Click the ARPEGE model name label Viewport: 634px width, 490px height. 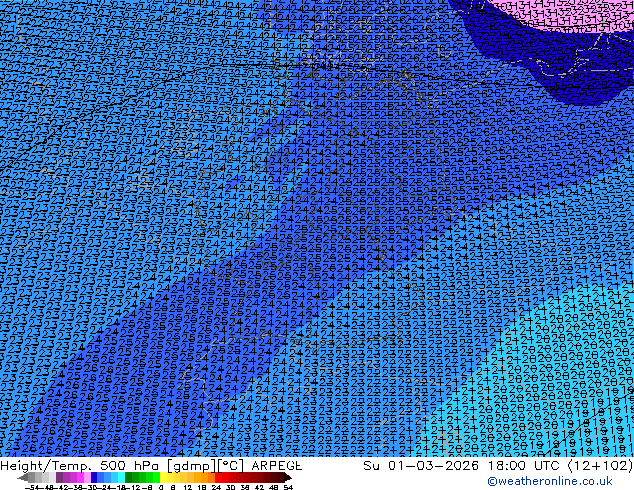coord(276,465)
